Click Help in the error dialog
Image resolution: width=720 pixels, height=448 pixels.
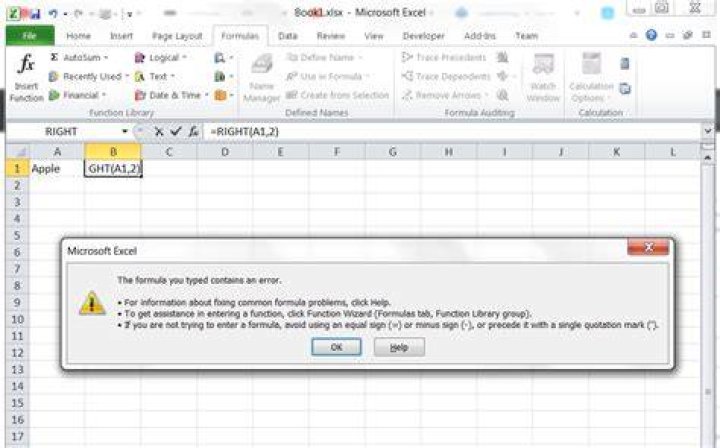point(399,347)
